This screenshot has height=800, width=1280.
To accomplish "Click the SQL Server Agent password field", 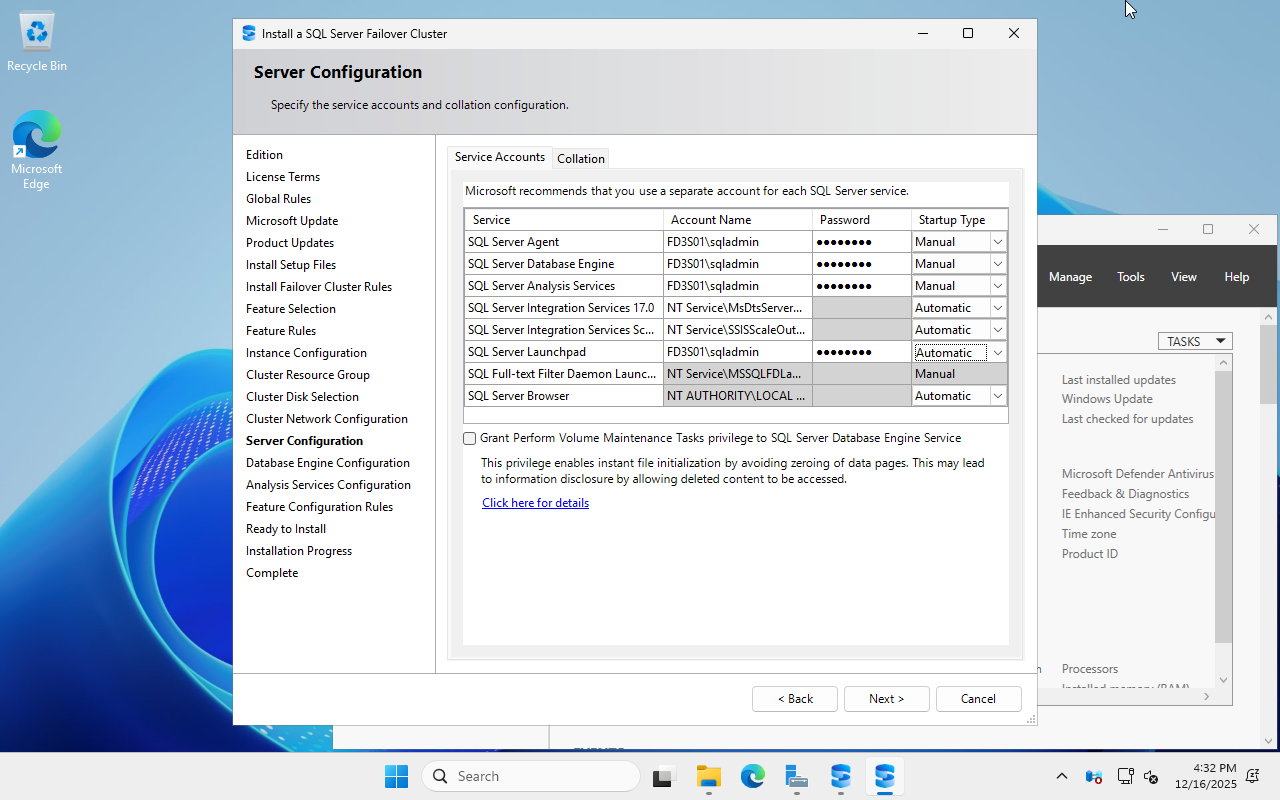I will 860,242.
